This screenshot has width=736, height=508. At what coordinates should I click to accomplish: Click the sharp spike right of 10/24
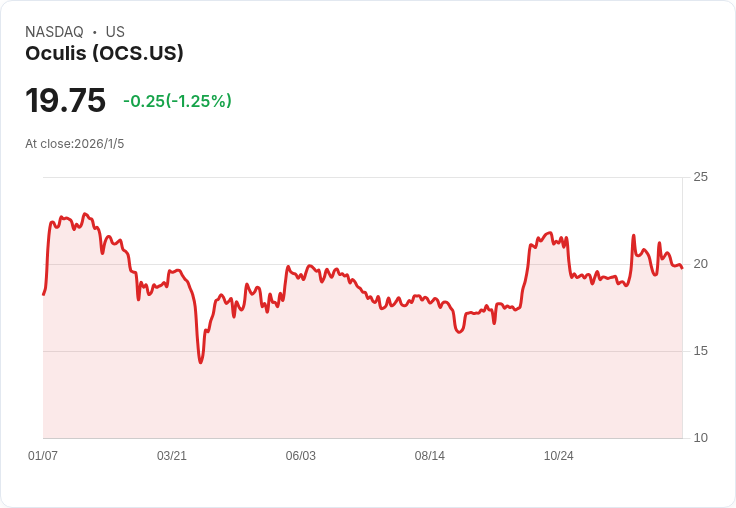tap(633, 236)
